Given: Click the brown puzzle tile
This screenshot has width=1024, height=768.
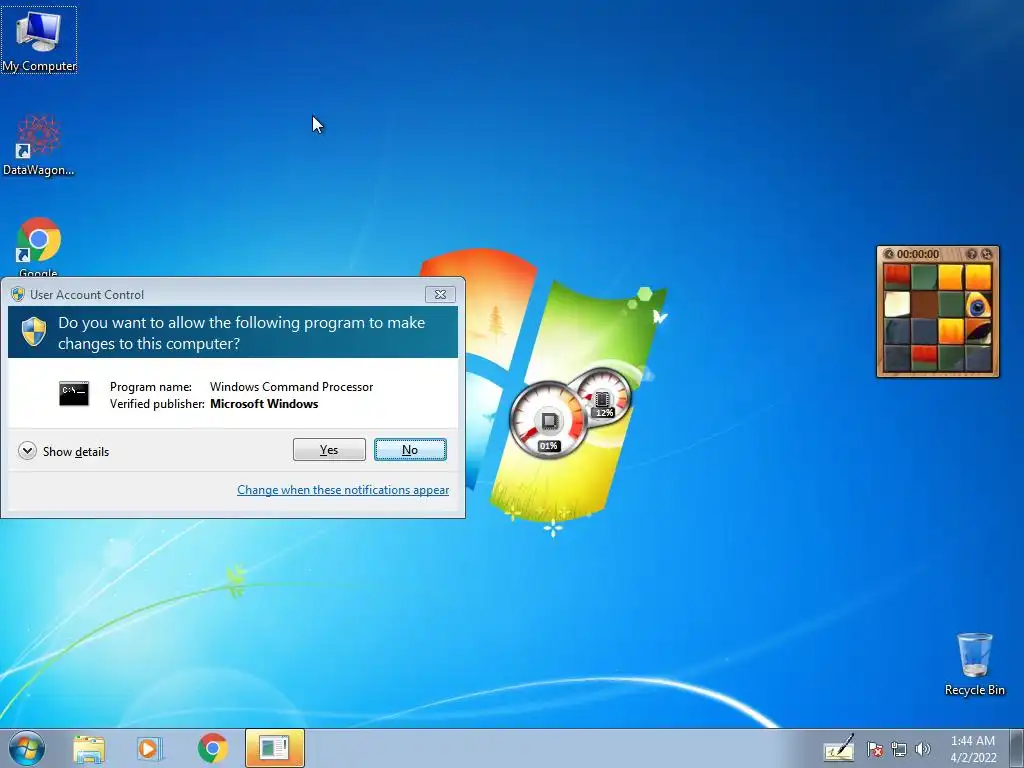Looking at the screenshot, I should pyautogui.click(x=924, y=304).
